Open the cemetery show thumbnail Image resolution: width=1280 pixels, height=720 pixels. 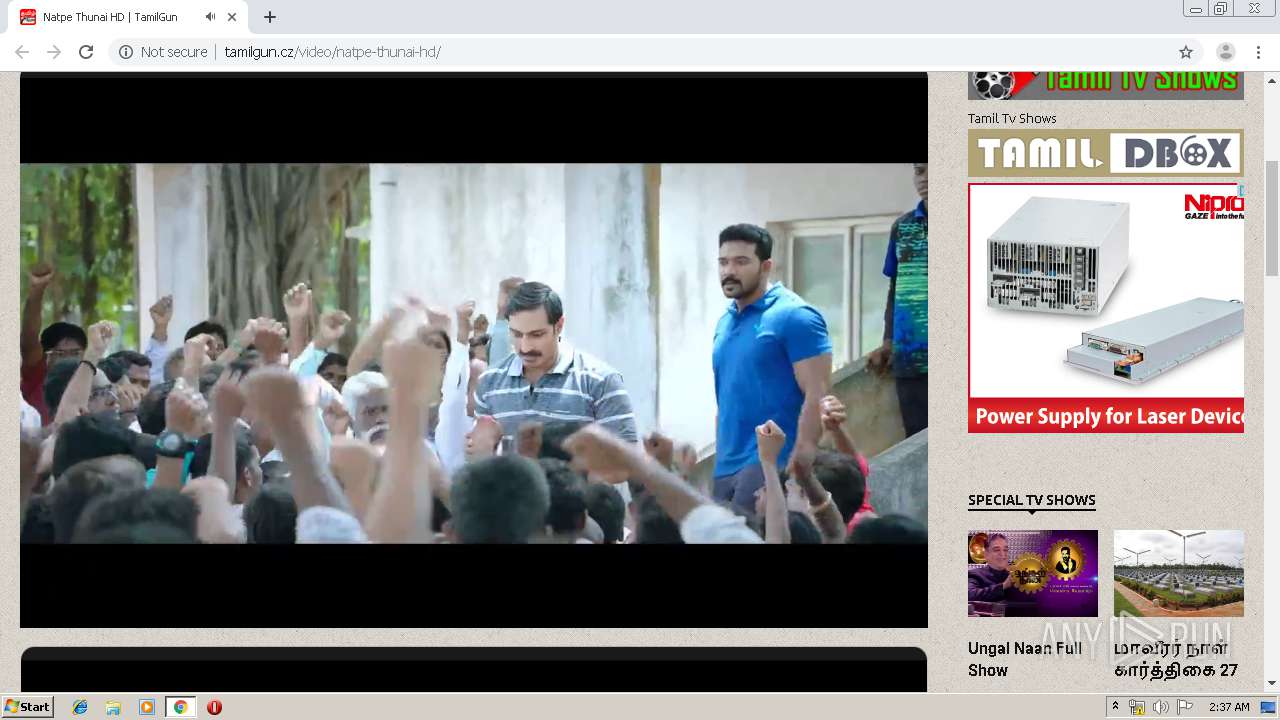click(x=1179, y=573)
